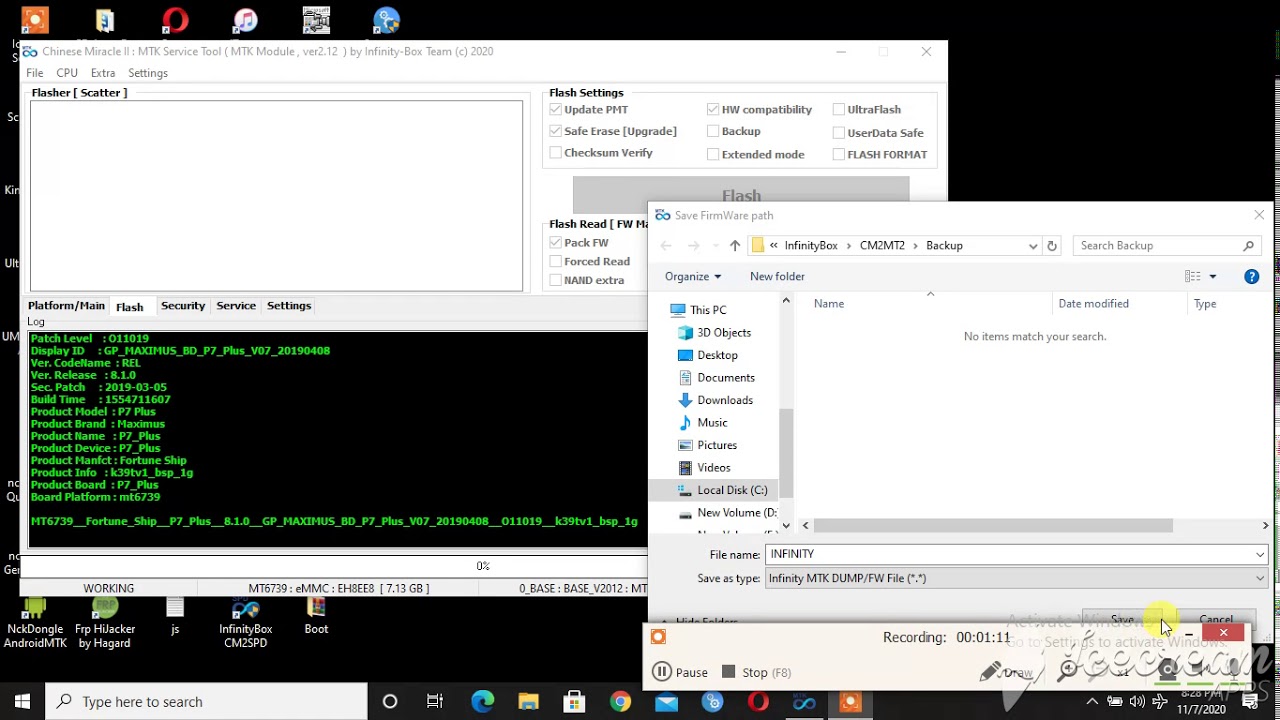This screenshot has width=1280, height=720.
Task: Refresh the Backup folder listing
Action: [x=1051, y=245]
